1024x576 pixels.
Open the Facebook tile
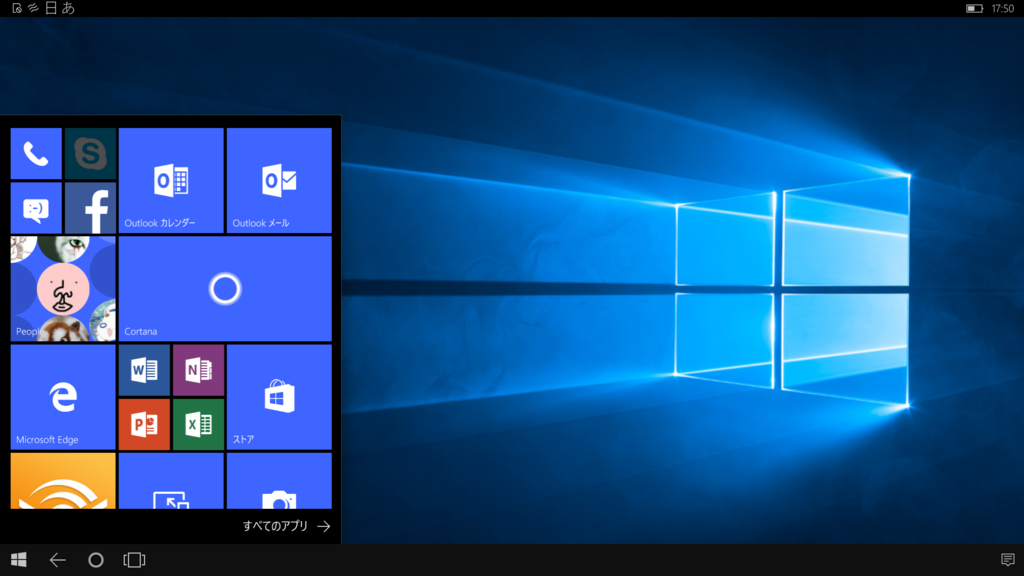(x=90, y=208)
